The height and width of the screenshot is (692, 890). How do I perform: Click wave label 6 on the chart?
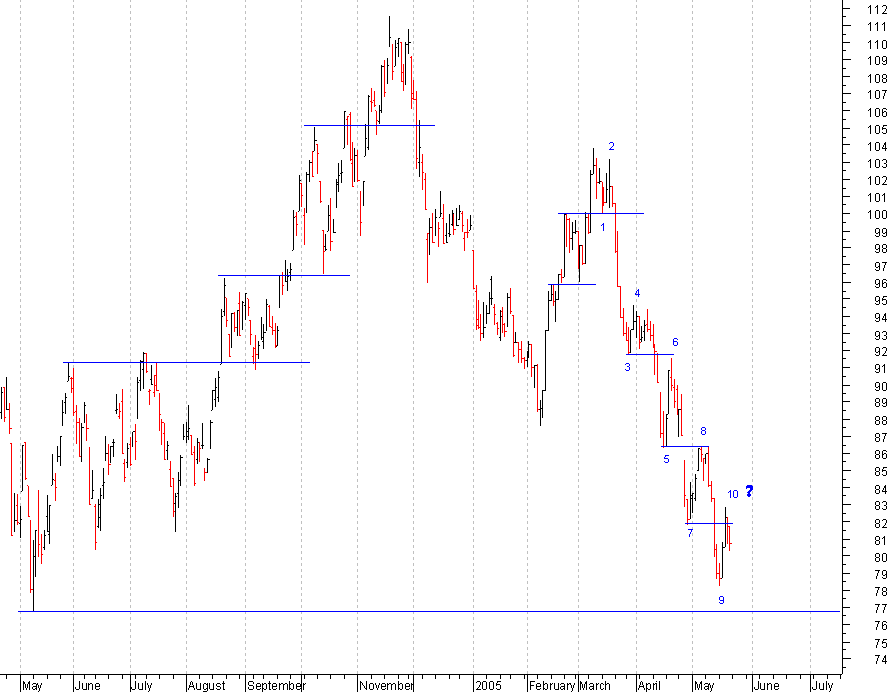pyautogui.click(x=675, y=342)
